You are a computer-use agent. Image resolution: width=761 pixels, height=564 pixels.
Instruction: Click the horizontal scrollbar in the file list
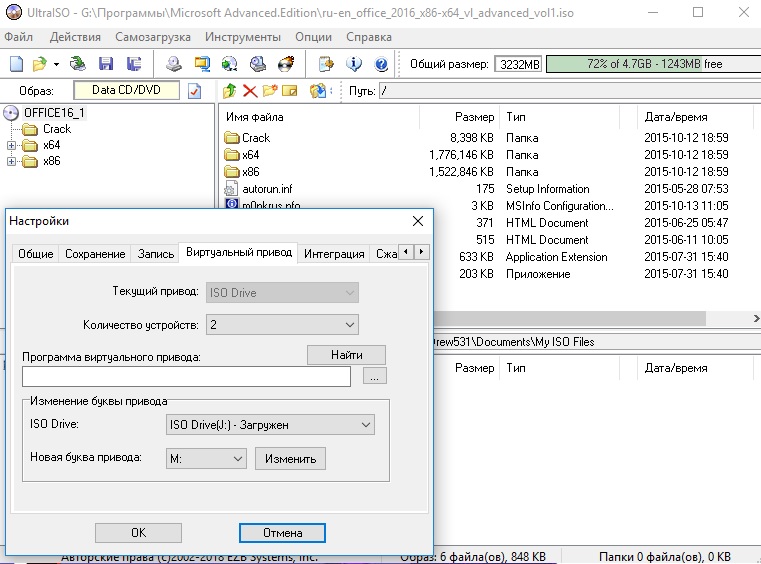point(570,318)
